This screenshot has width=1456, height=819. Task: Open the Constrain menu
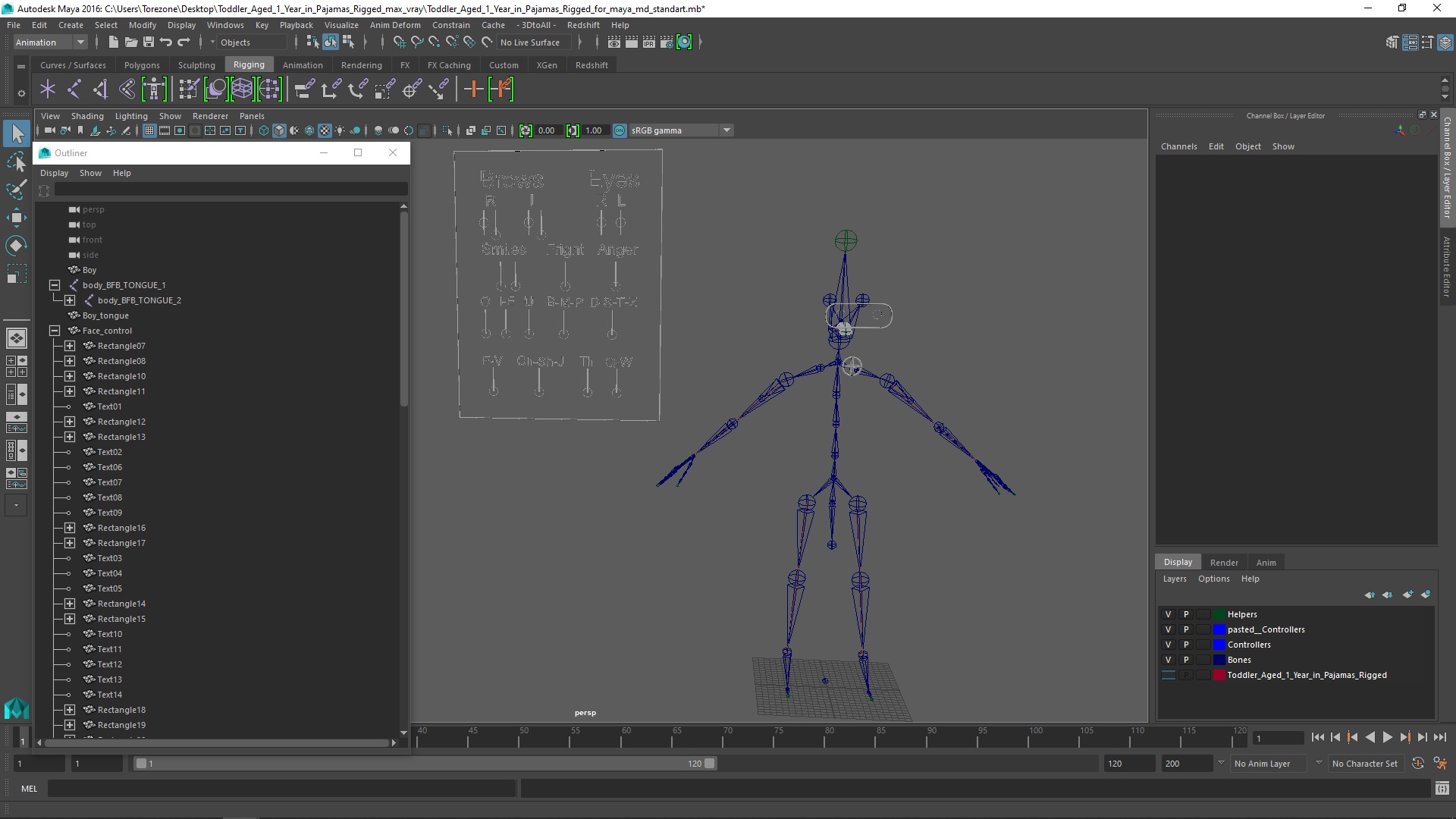coord(450,25)
